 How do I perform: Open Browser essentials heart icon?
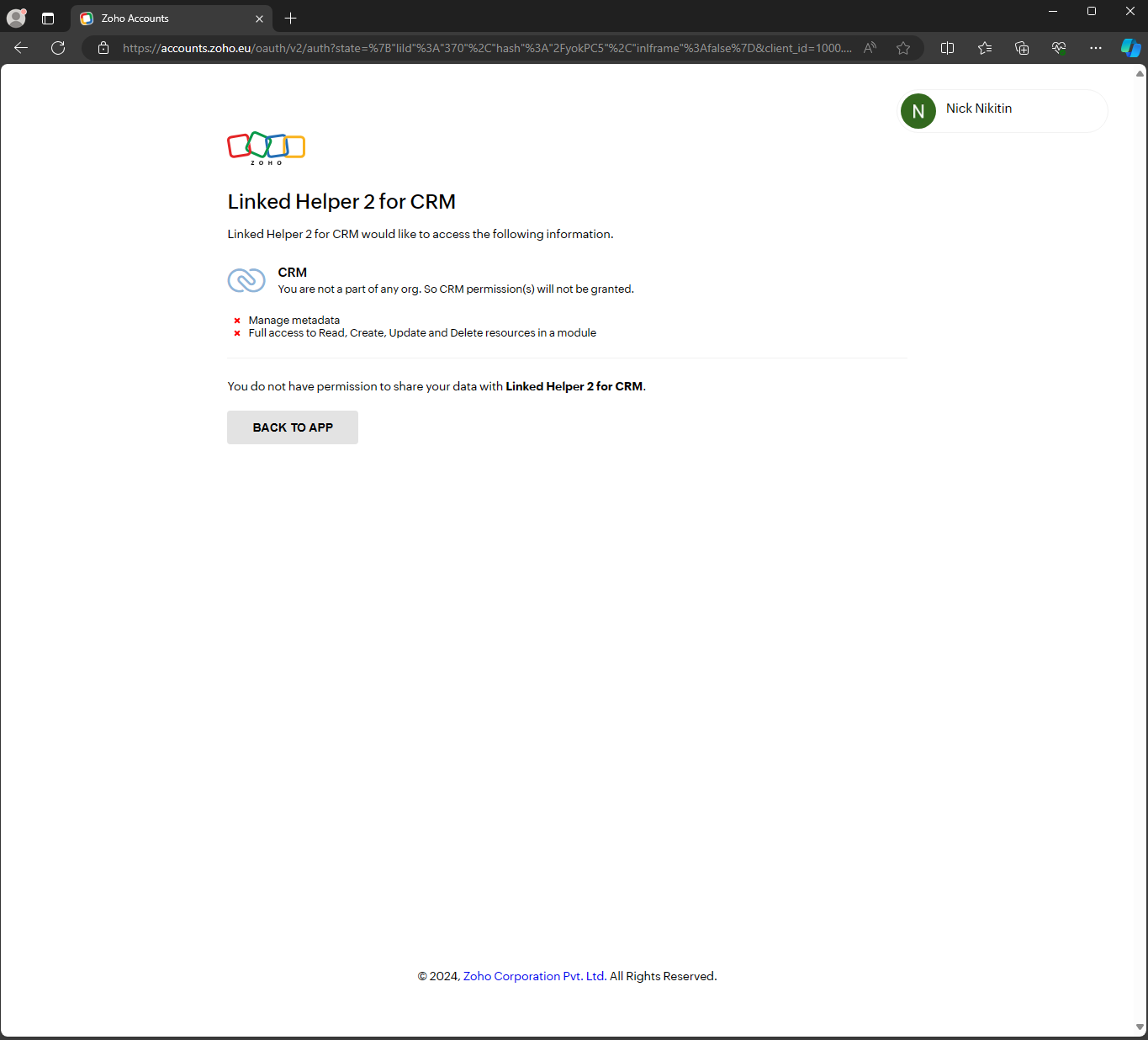click(1059, 48)
